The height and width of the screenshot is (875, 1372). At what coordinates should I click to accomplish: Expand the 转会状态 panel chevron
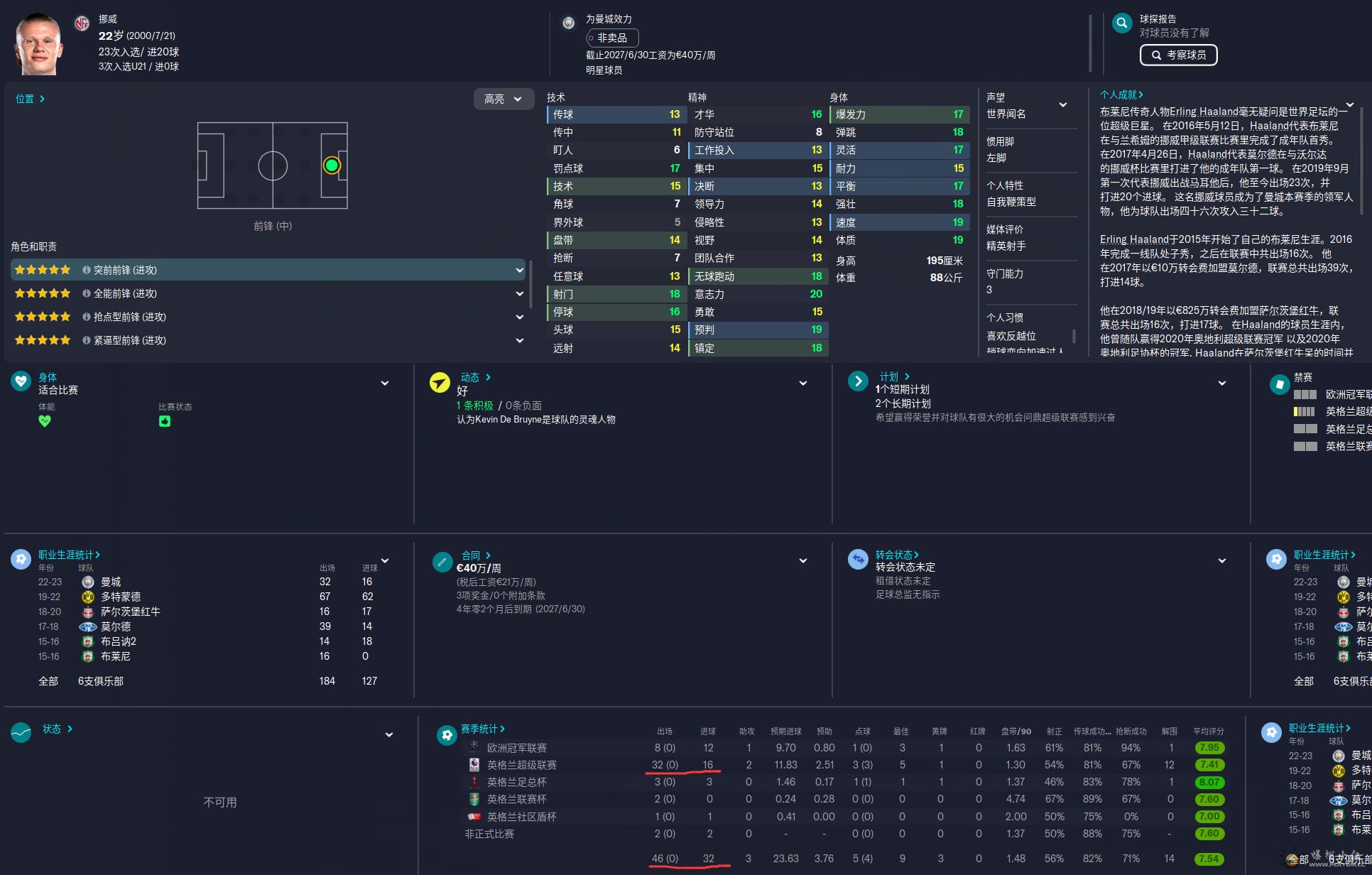click(x=1222, y=560)
